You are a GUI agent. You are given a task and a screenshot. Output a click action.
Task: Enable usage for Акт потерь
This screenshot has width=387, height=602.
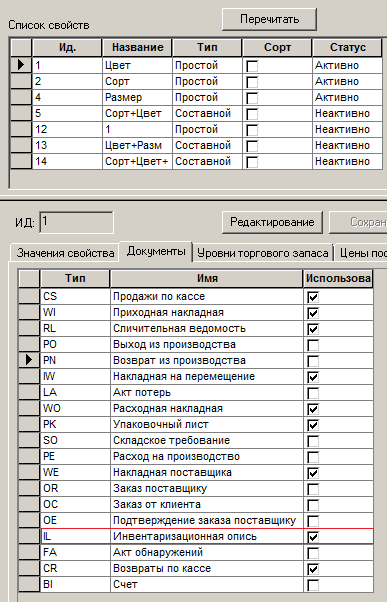click(313, 393)
